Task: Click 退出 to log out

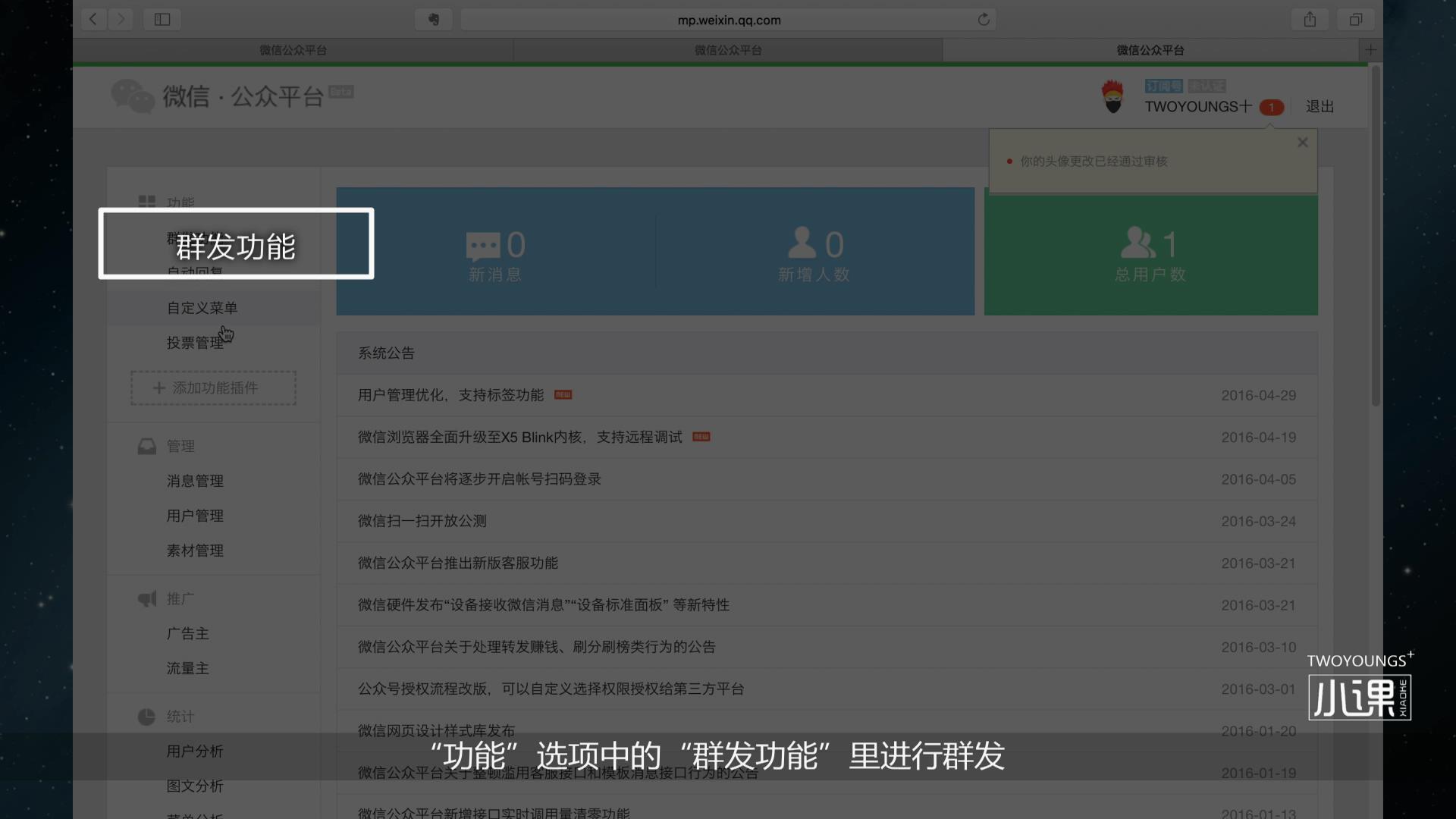Action: [x=1319, y=106]
